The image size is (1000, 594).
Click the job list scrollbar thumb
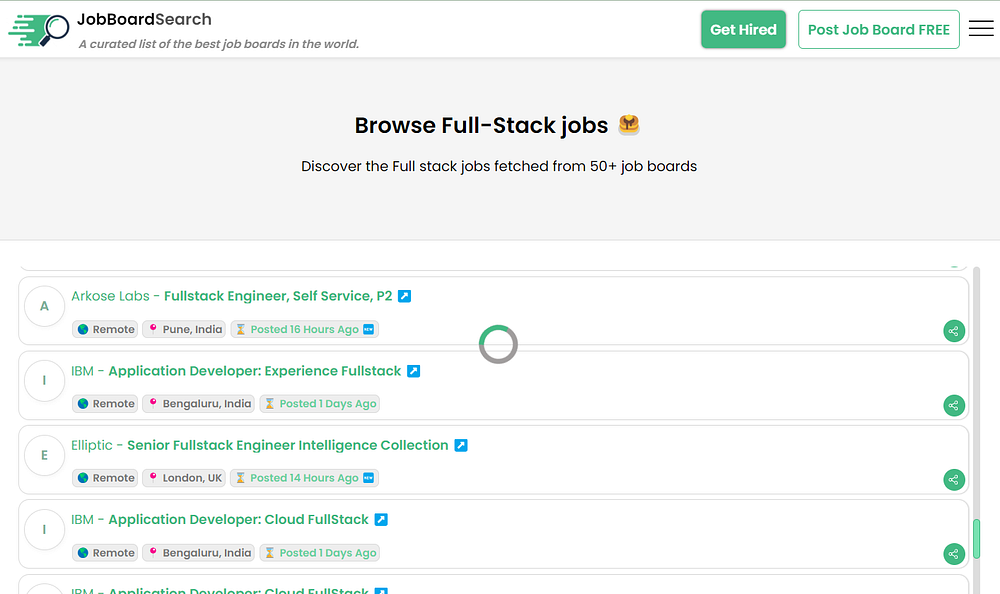click(977, 538)
